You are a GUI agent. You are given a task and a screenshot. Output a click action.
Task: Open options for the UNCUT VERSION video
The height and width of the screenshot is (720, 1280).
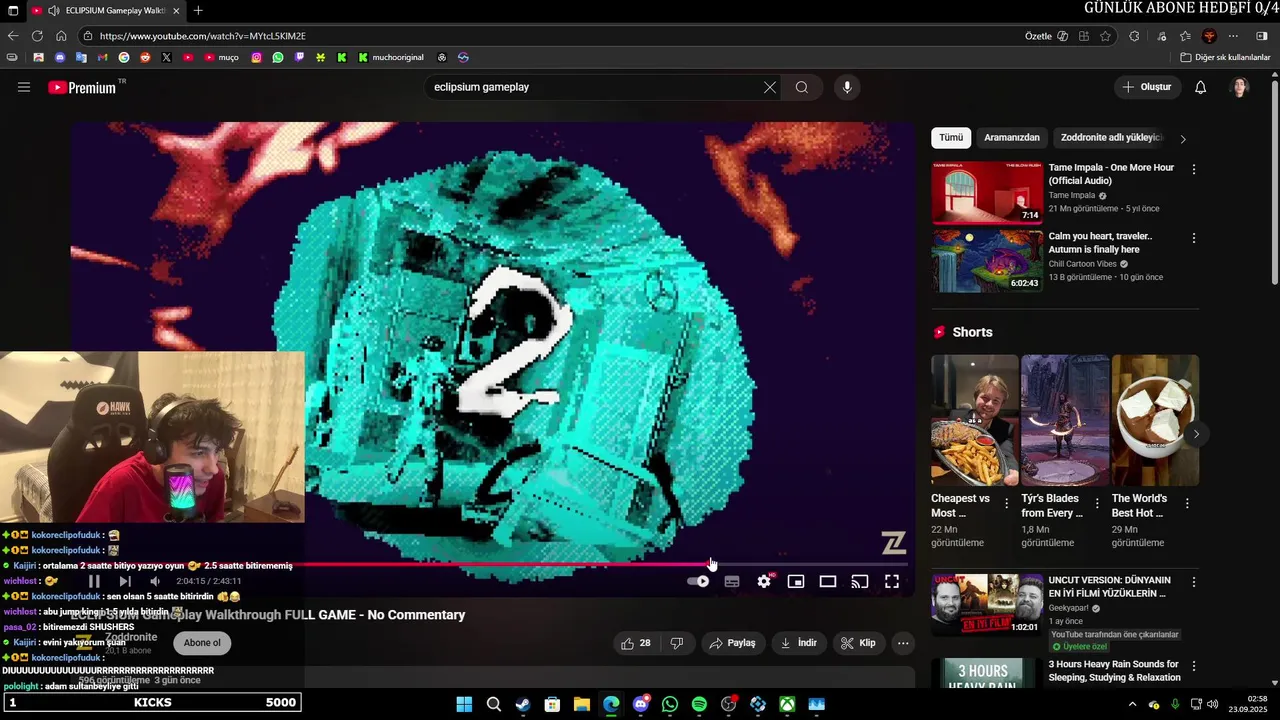[x=1194, y=582]
